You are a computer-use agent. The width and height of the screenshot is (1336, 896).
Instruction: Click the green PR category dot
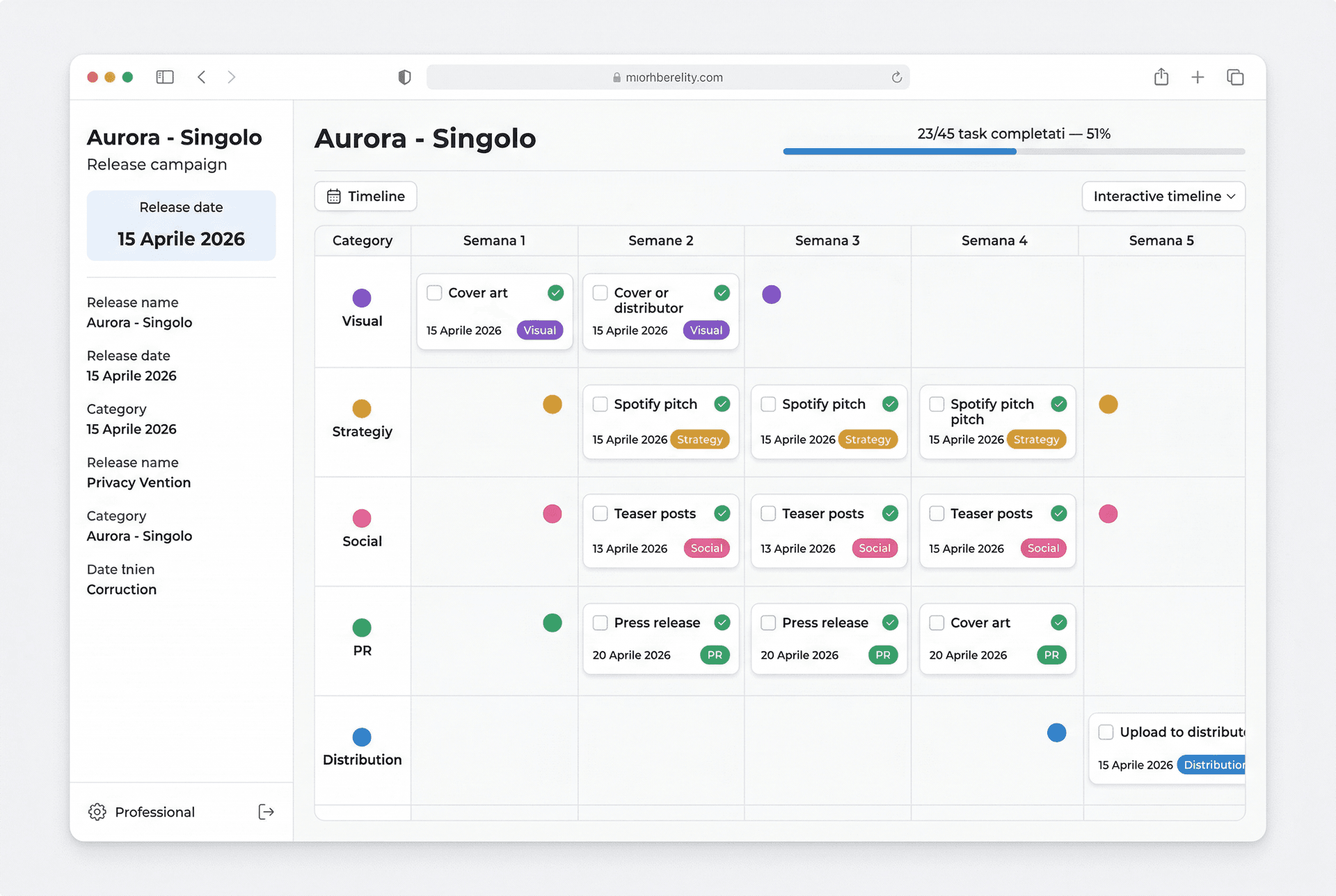[x=361, y=627]
